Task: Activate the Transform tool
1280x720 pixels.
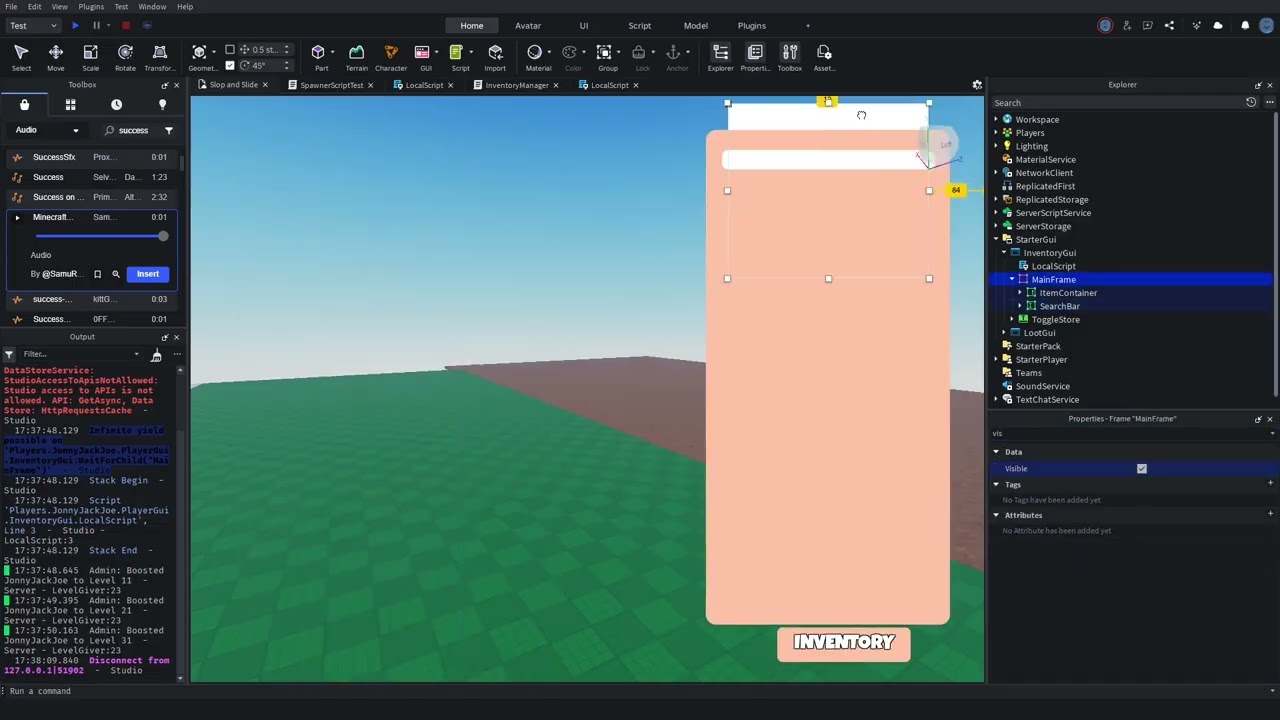Action: [x=160, y=58]
